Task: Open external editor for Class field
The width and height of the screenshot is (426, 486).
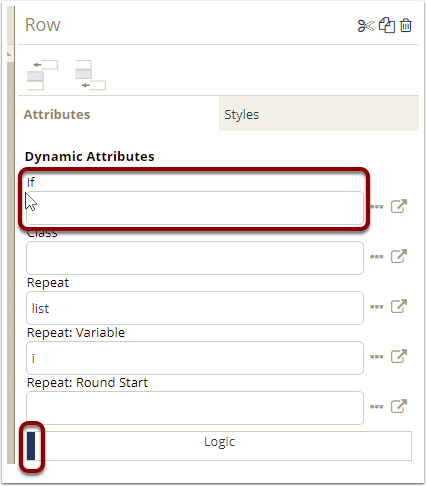Action: pyautogui.click(x=399, y=256)
